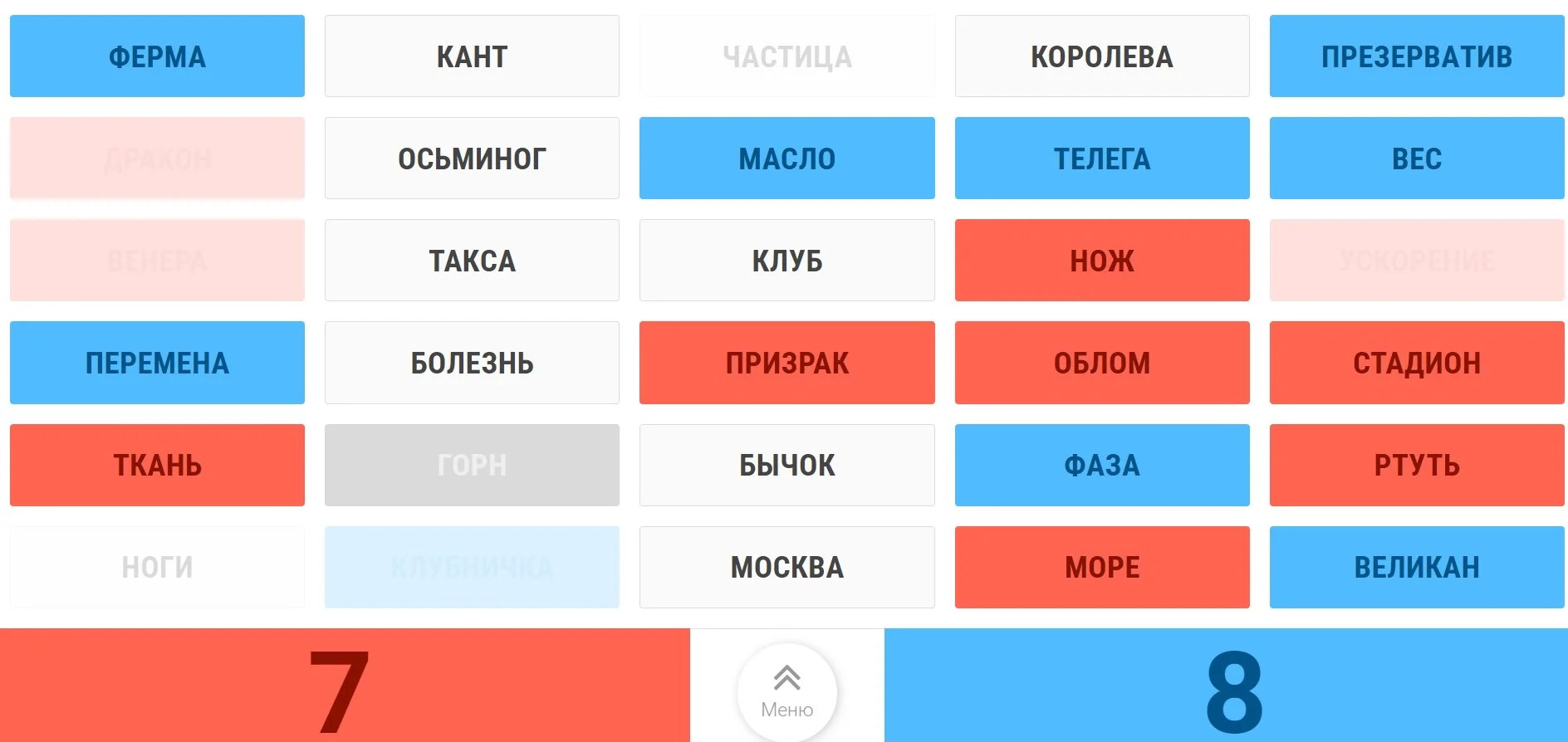Select the gray ГОРН card
Viewport: 1568px width, 742px height.
[x=472, y=465]
